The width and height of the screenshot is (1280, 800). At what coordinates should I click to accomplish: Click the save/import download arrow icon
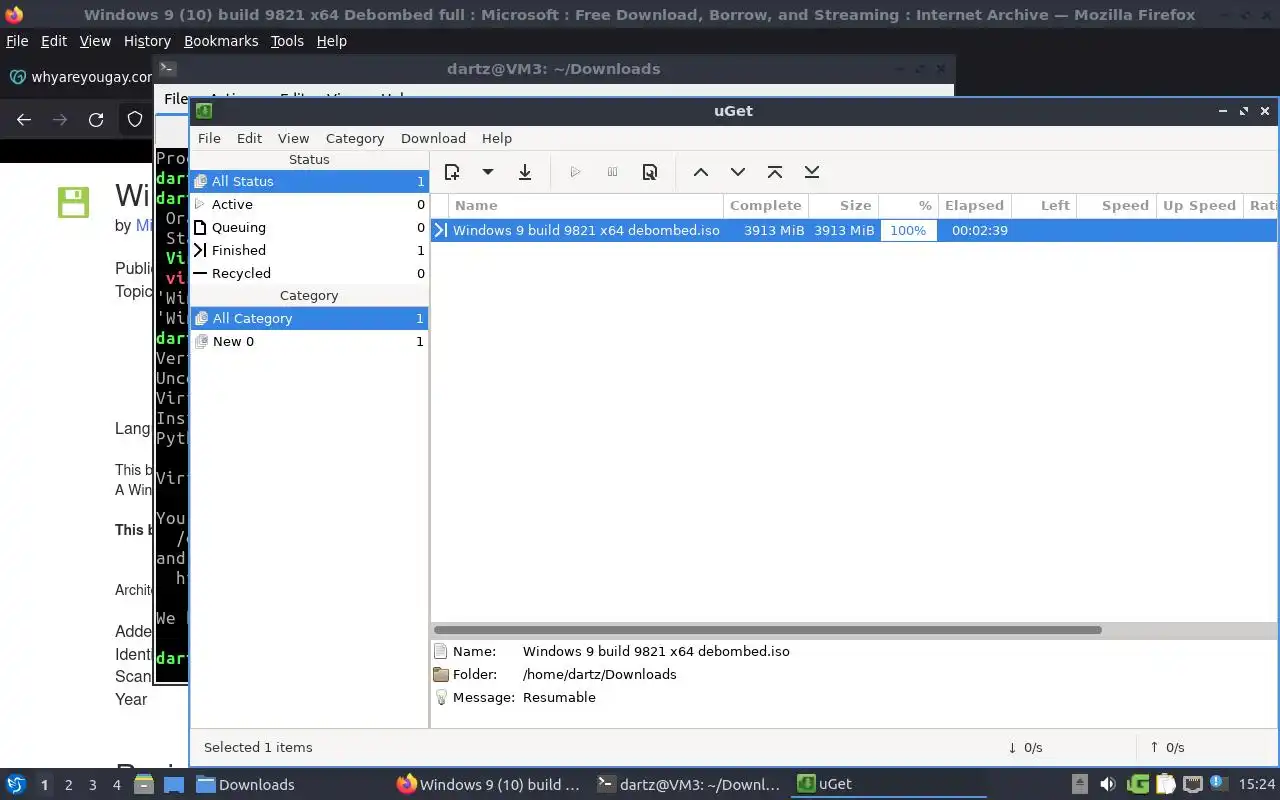pyautogui.click(x=525, y=172)
